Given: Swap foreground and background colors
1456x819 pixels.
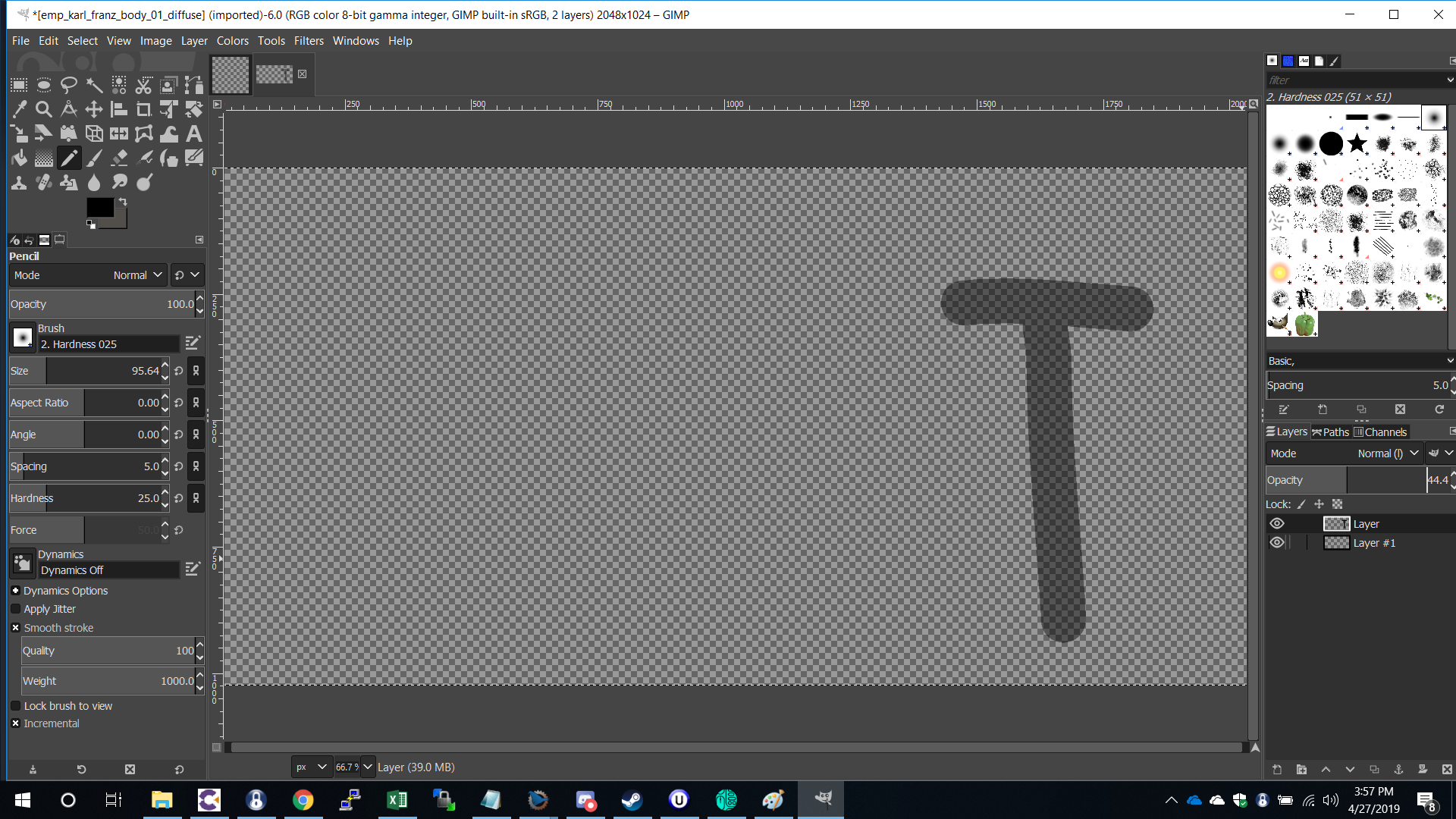Looking at the screenshot, I should coord(123,202).
